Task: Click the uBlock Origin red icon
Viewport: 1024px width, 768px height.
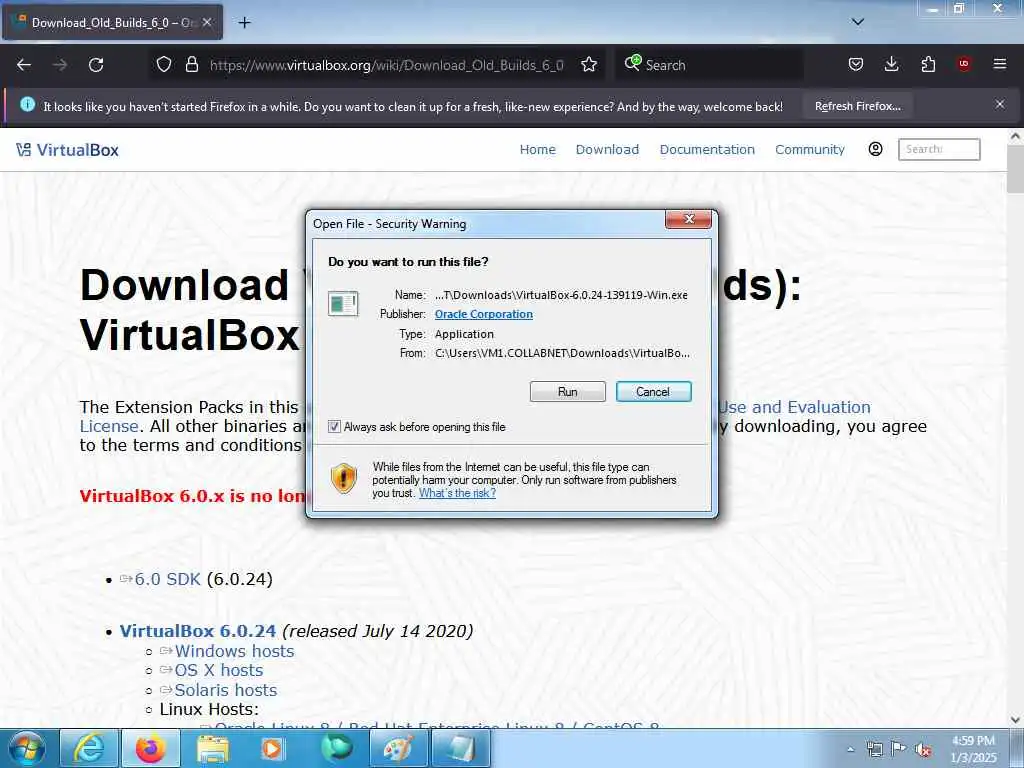Action: (x=964, y=64)
